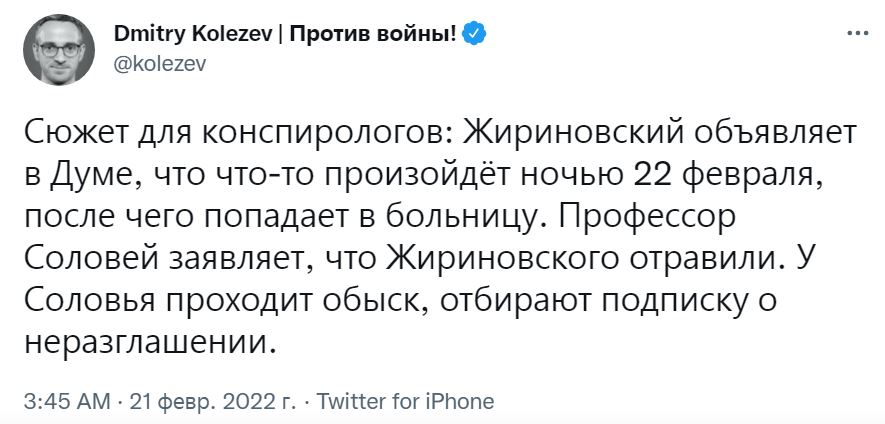Click the word 'Соловей' in the tweet
The height and width of the screenshot is (424, 885).
[x=91, y=259]
